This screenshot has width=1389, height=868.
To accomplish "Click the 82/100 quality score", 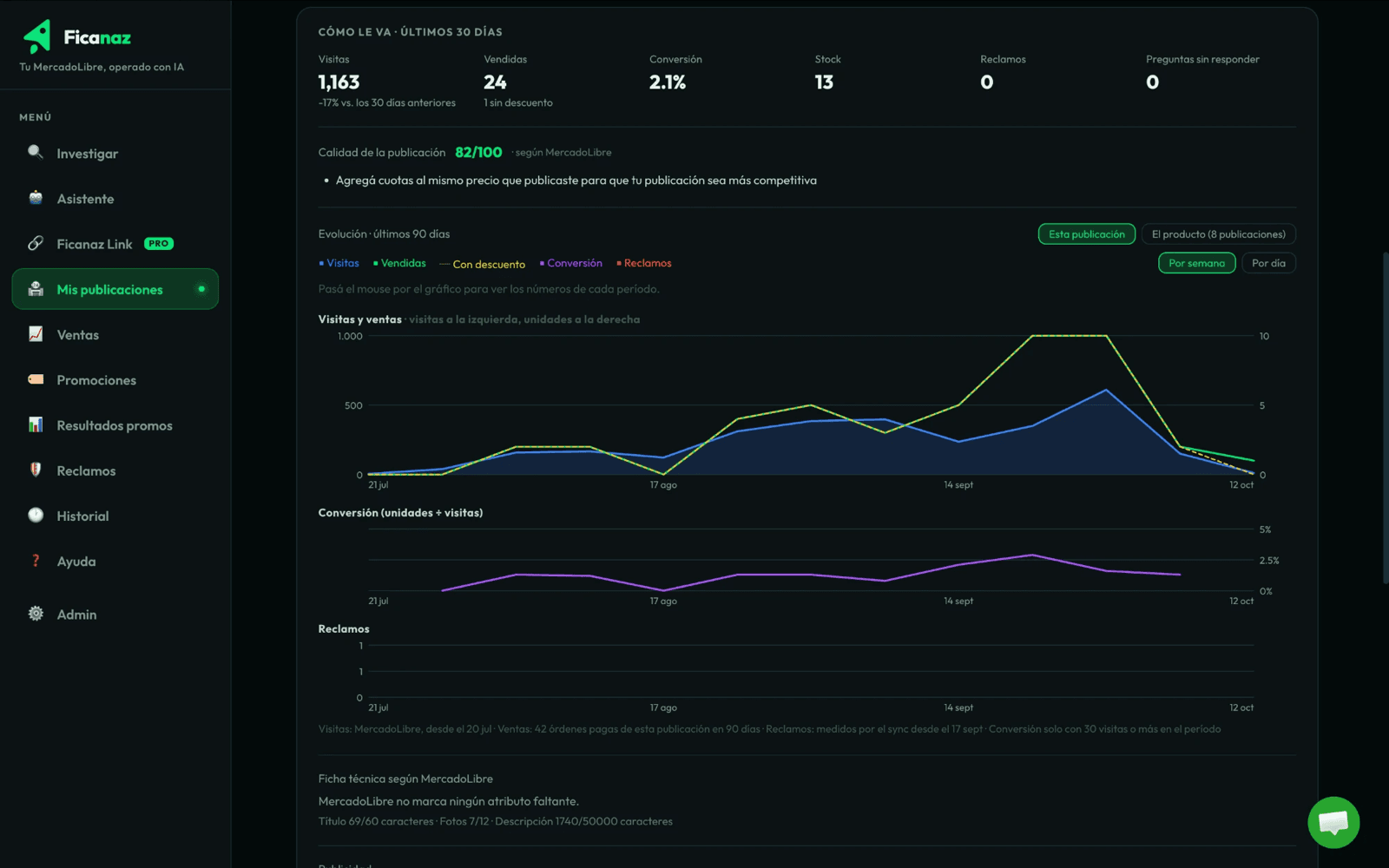I will (x=478, y=152).
